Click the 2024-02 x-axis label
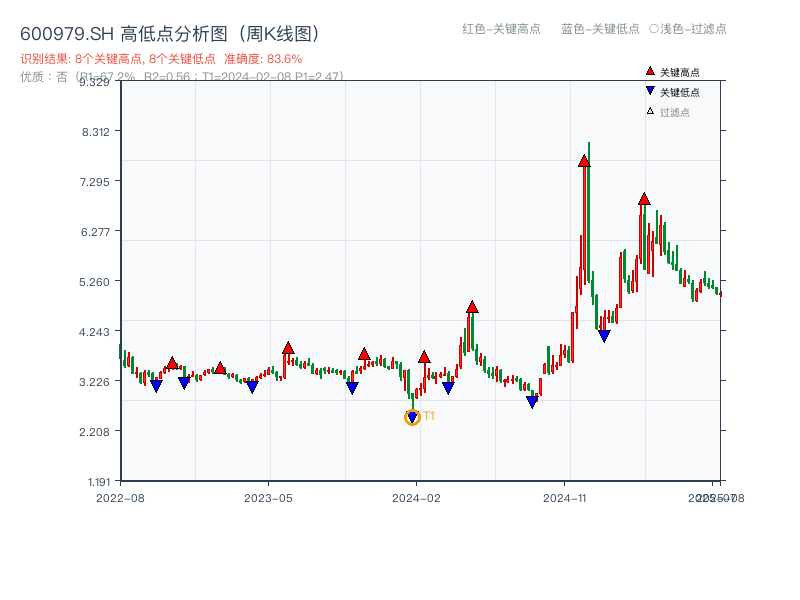 [418, 496]
